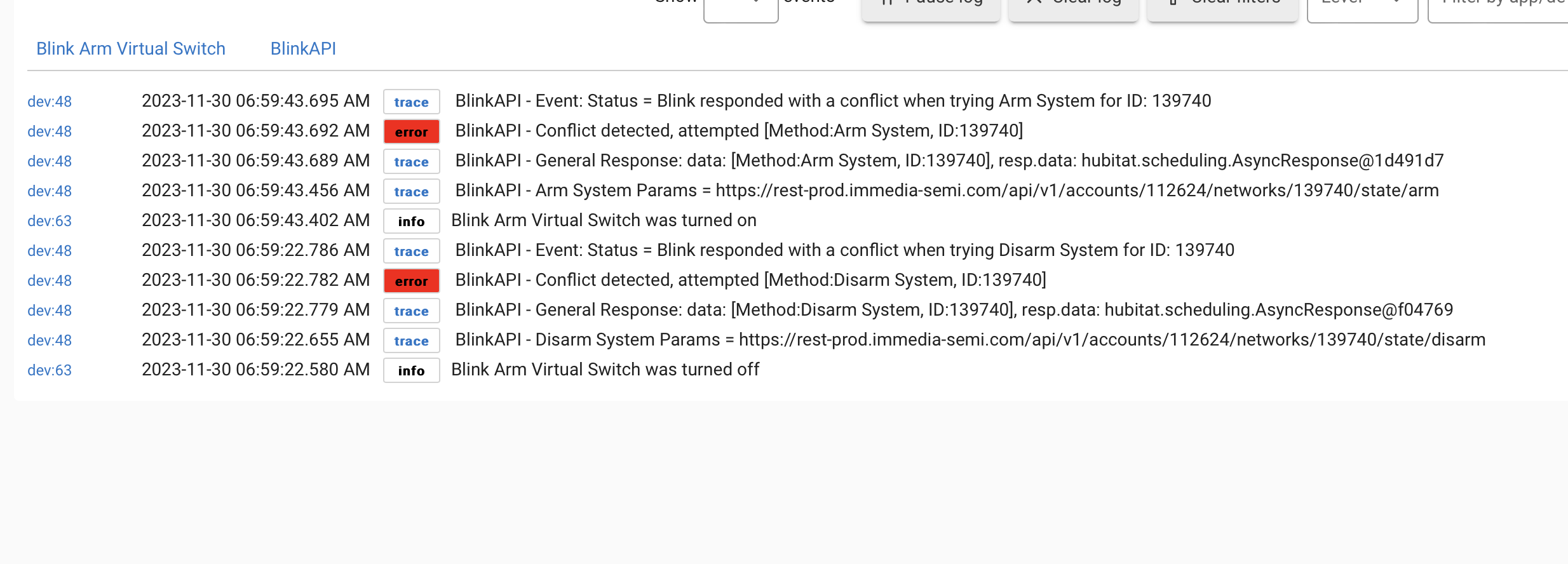This screenshot has width=1568, height=564.
Task: Select timestamp 2023-11-30 06:59:22.786 AM
Action: tap(255, 250)
